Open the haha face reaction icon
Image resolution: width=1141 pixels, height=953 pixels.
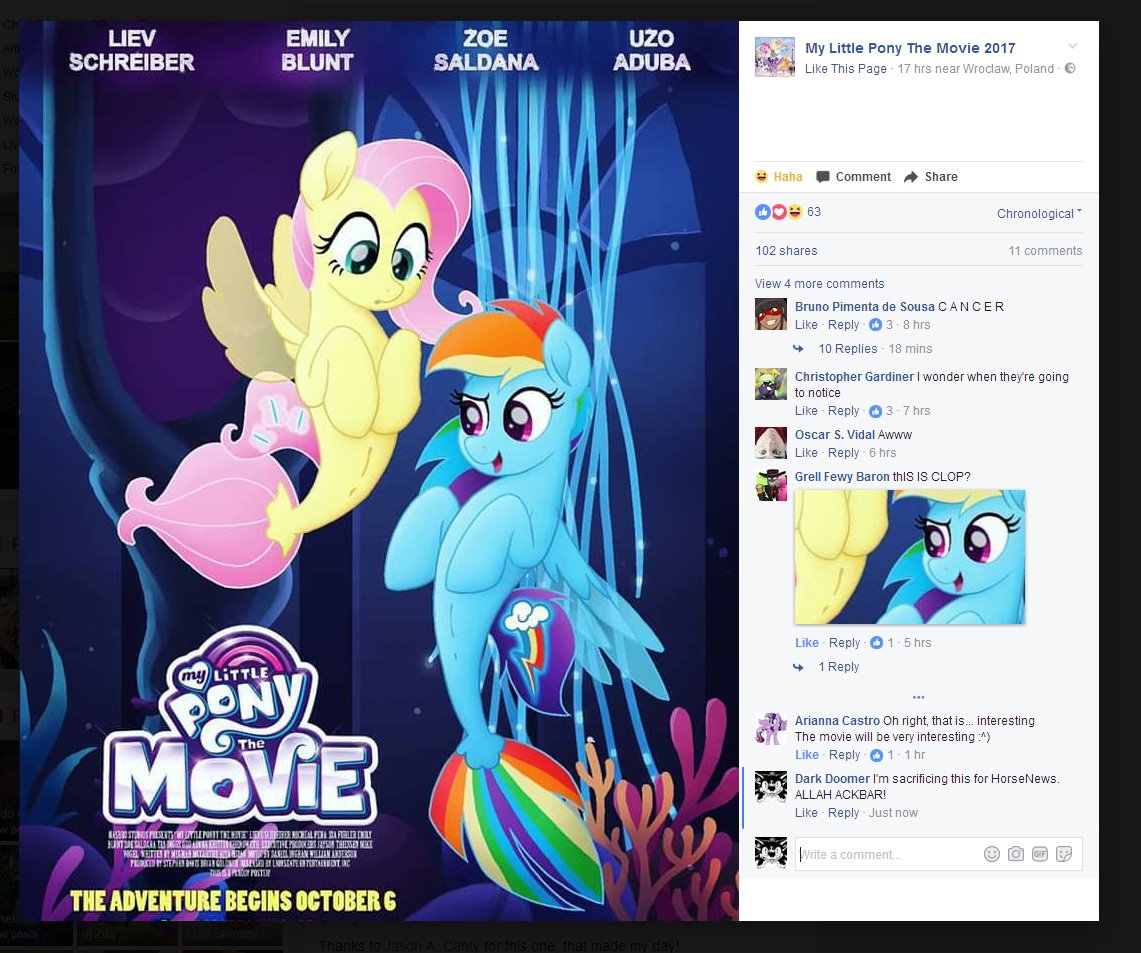tap(795, 212)
